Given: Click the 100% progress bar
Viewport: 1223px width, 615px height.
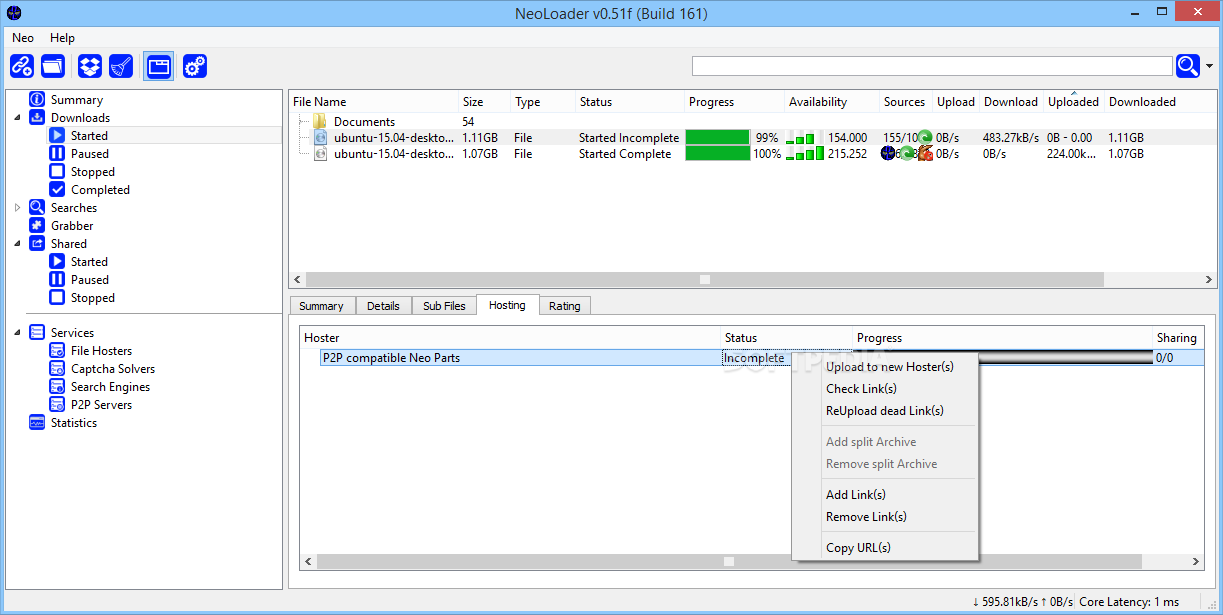Looking at the screenshot, I should [x=717, y=154].
